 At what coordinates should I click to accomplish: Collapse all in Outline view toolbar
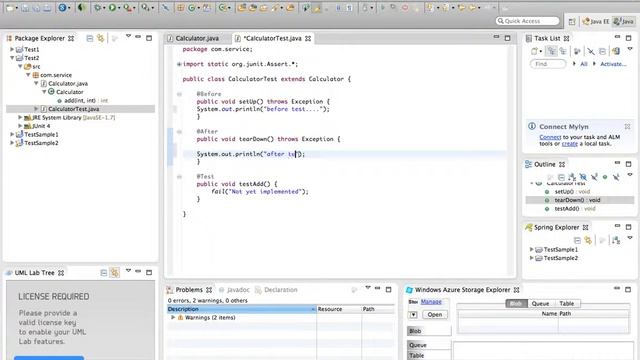point(561,177)
